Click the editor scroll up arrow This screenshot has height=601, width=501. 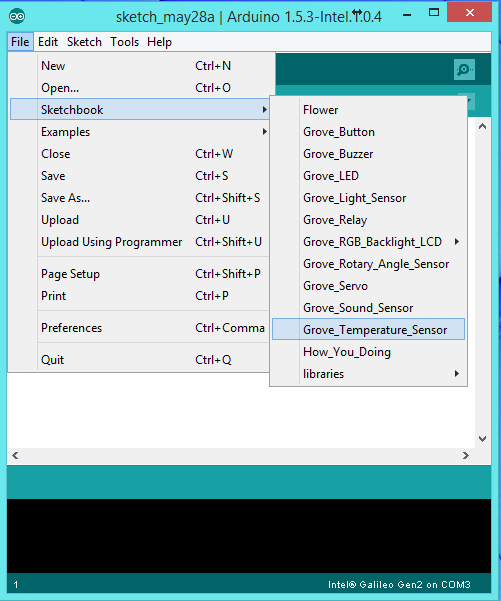coord(483,126)
